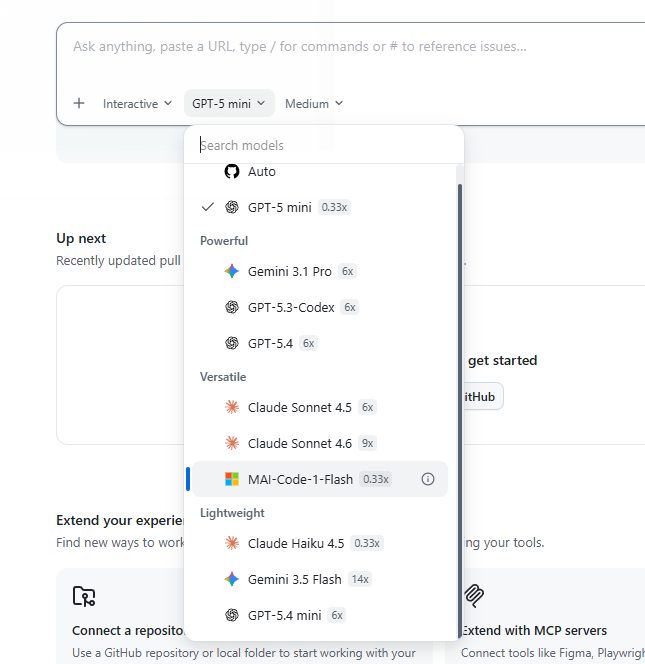
Task: Click the Connect a repository folder icon
Action: [x=84, y=596]
